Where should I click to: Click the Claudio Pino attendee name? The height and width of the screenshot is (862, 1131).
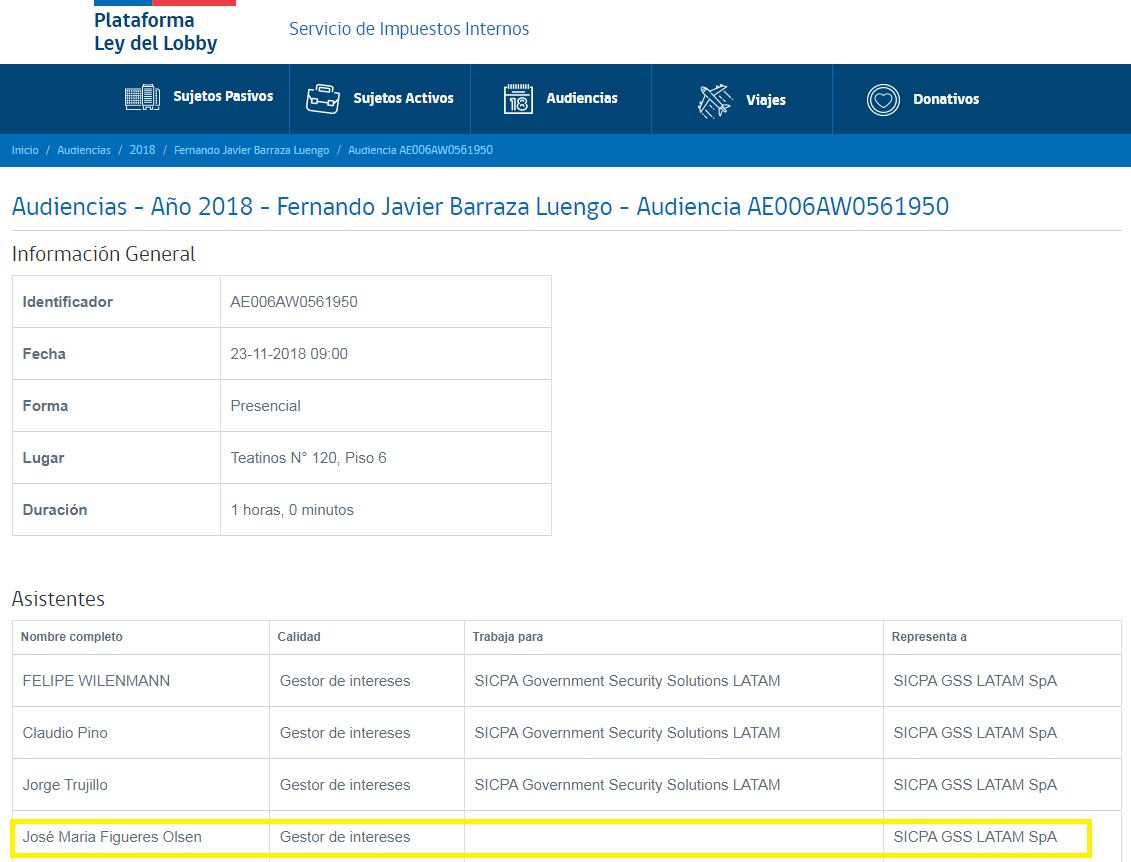click(65, 733)
